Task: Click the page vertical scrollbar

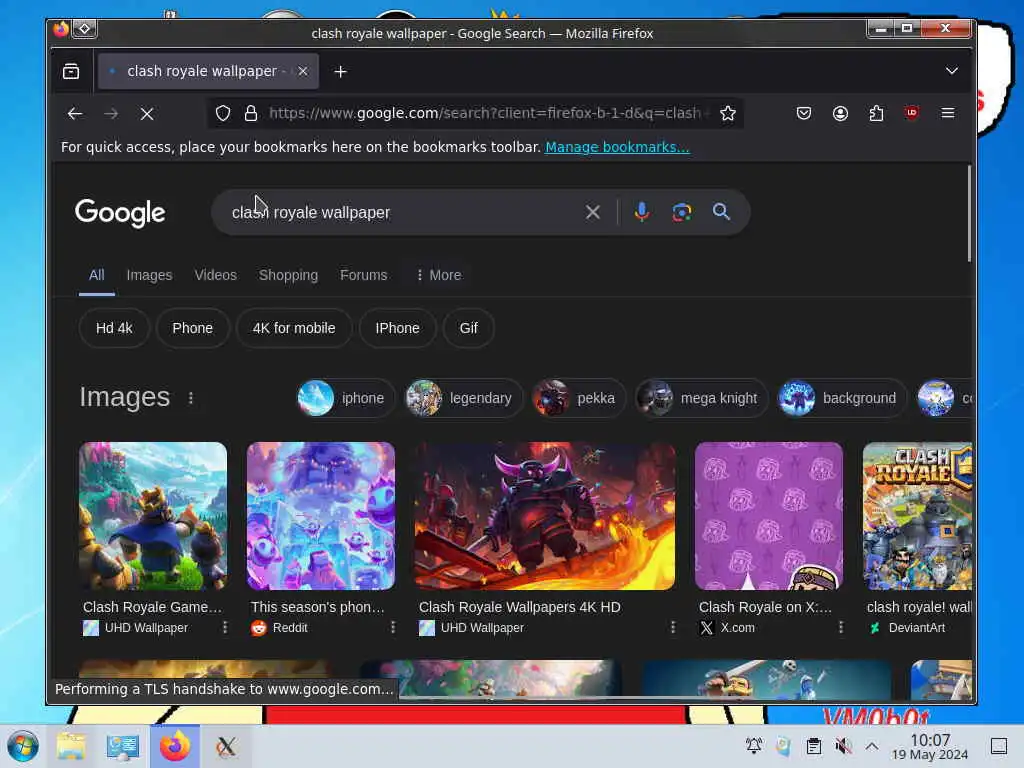Action: coord(969,214)
